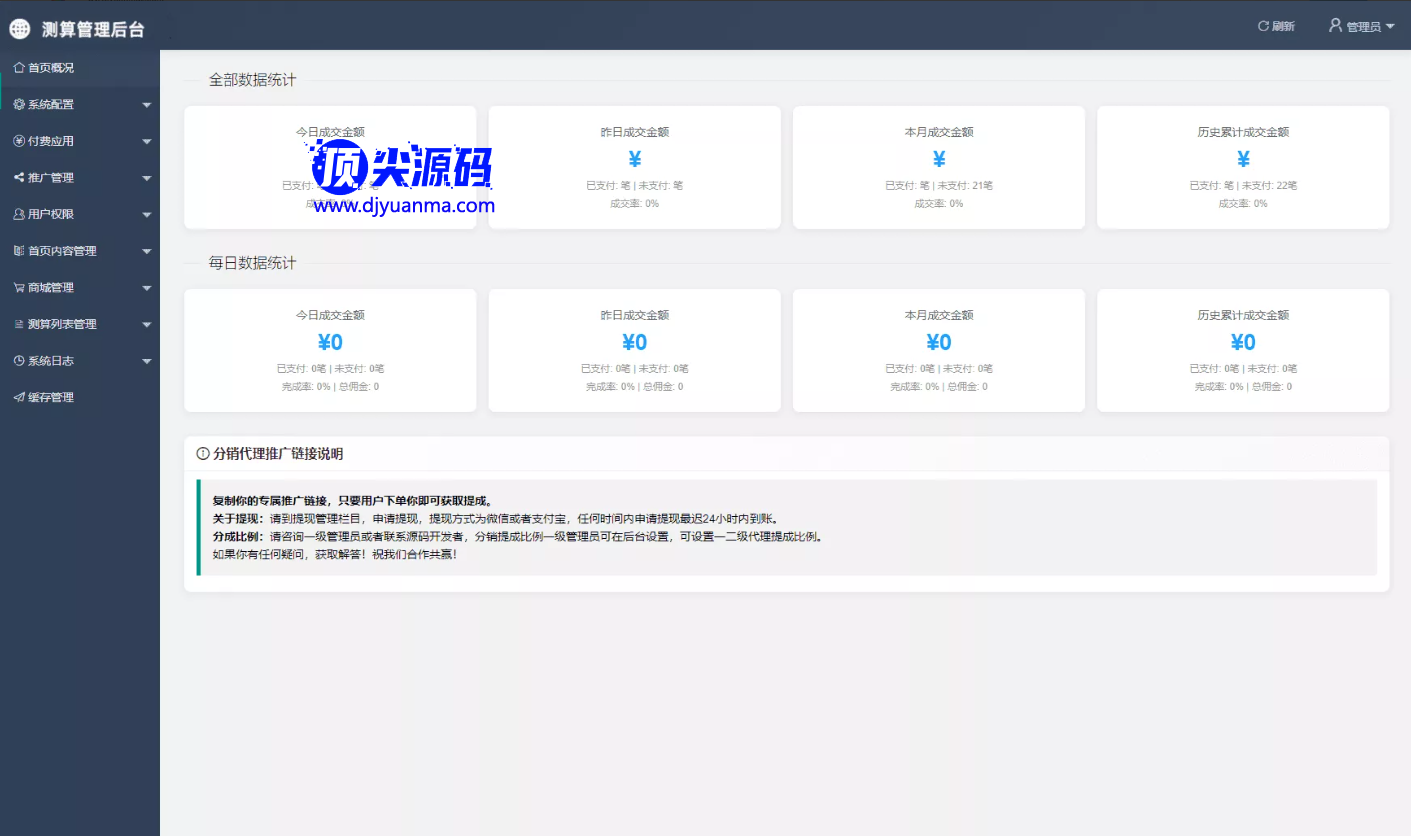
Task: Click the 今日成交金额 ¥0 card in 每日数据统计
Action: 330,350
